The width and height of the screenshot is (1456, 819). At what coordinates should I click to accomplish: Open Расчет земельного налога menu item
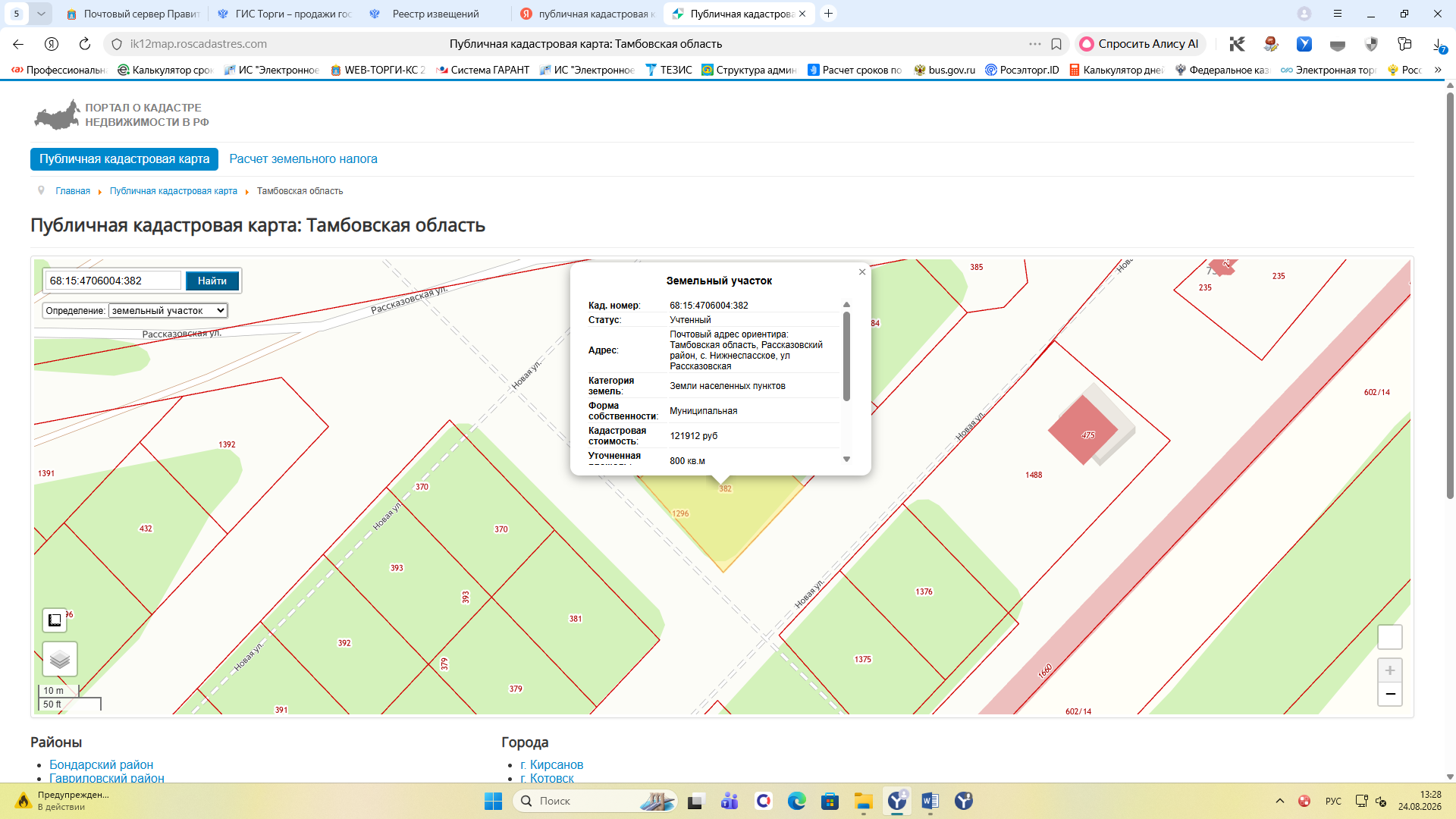pos(303,159)
